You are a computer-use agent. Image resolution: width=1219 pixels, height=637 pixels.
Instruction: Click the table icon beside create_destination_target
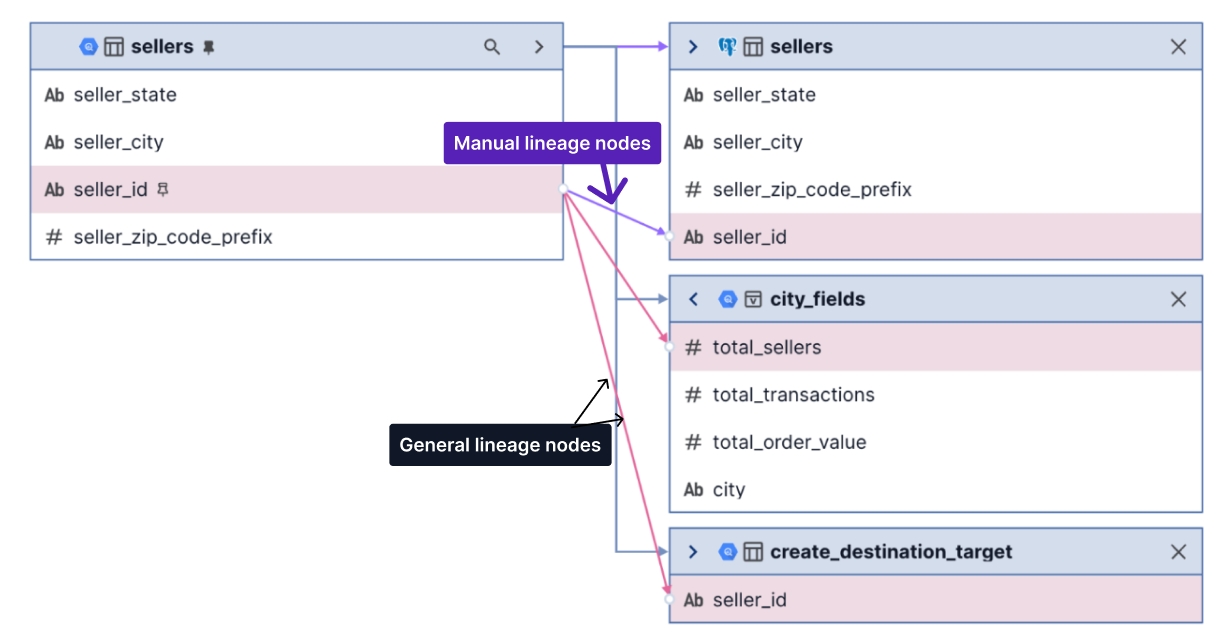(753, 552)
